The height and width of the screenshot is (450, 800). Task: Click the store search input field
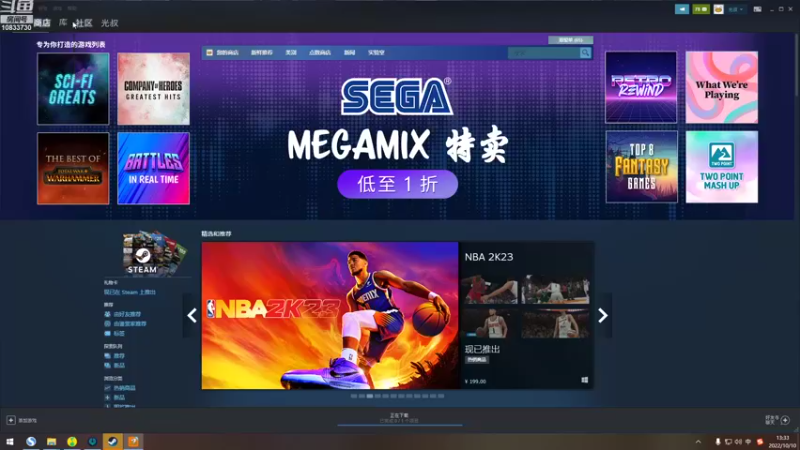click(543, 53)
